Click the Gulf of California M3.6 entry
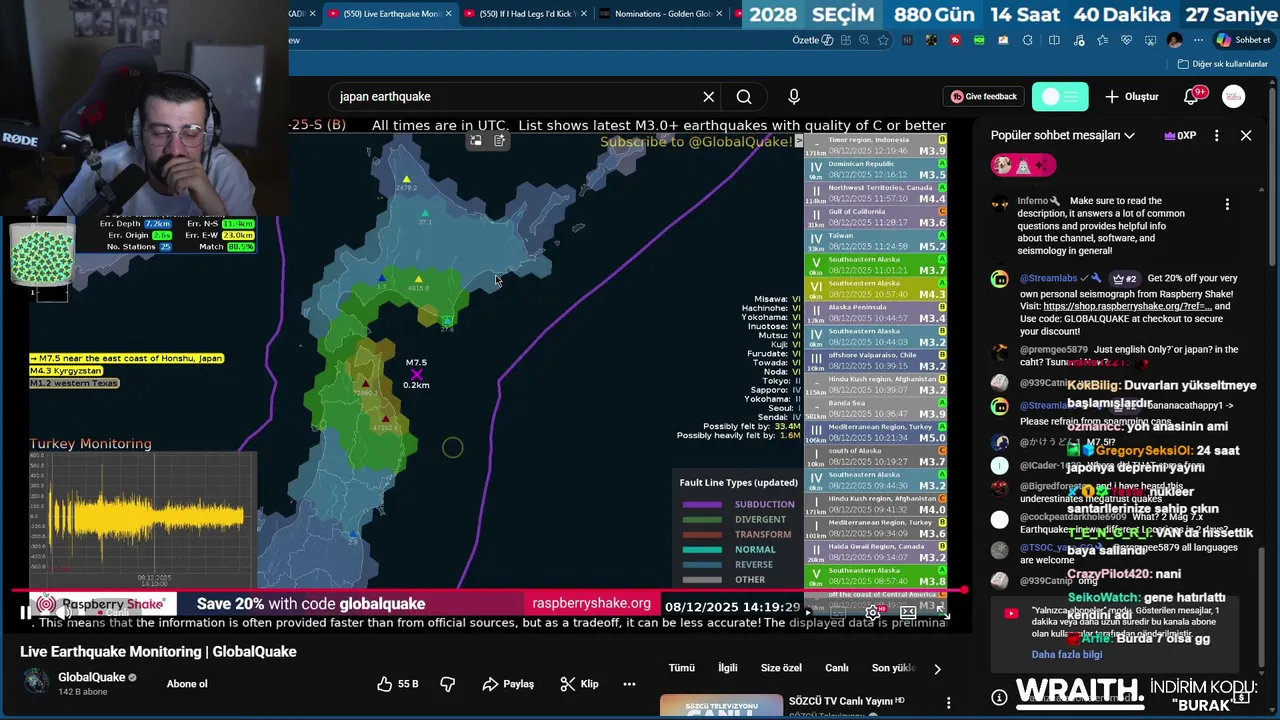 point(875,217)
